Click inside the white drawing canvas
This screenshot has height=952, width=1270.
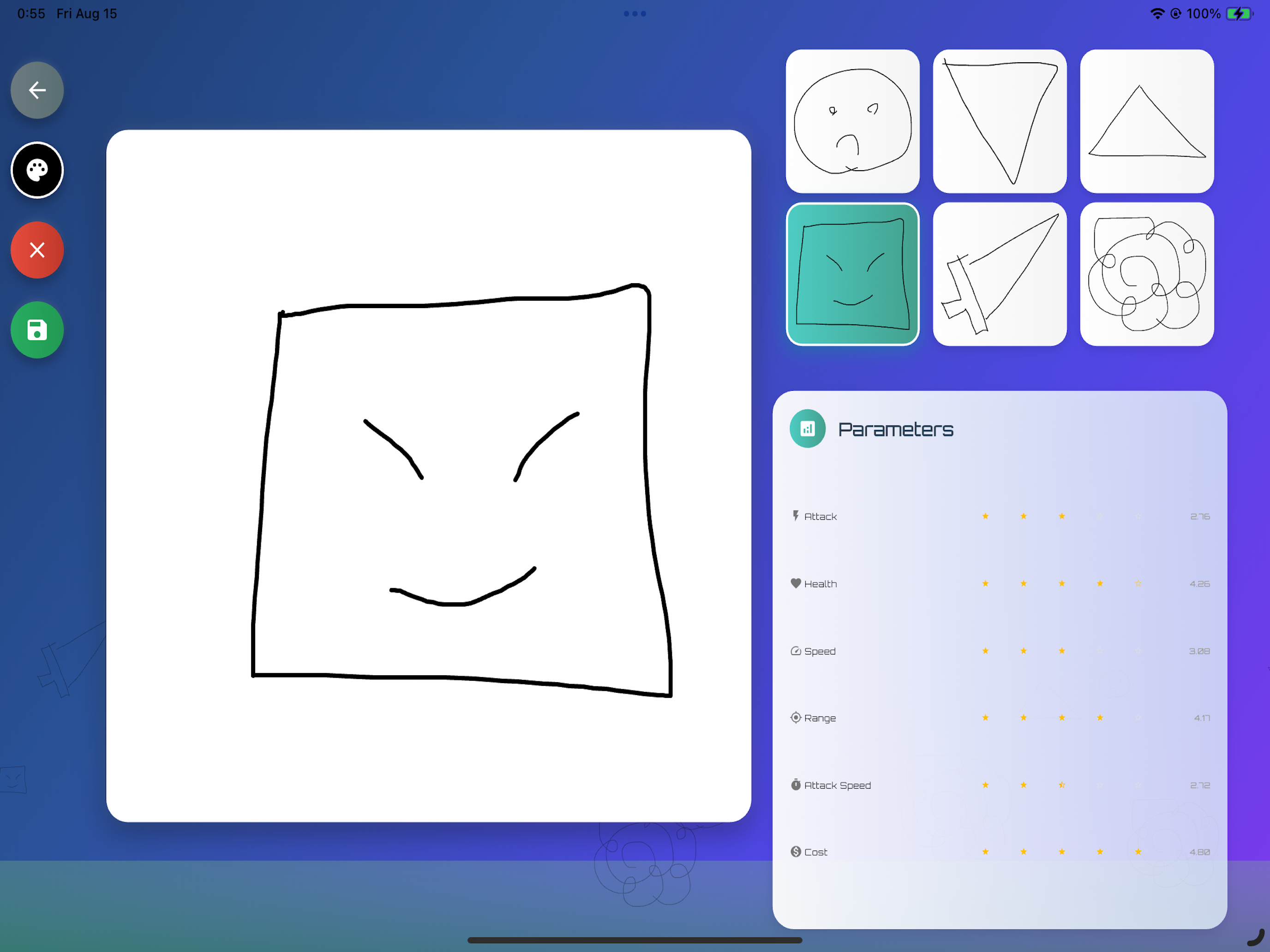coord(428,475)
